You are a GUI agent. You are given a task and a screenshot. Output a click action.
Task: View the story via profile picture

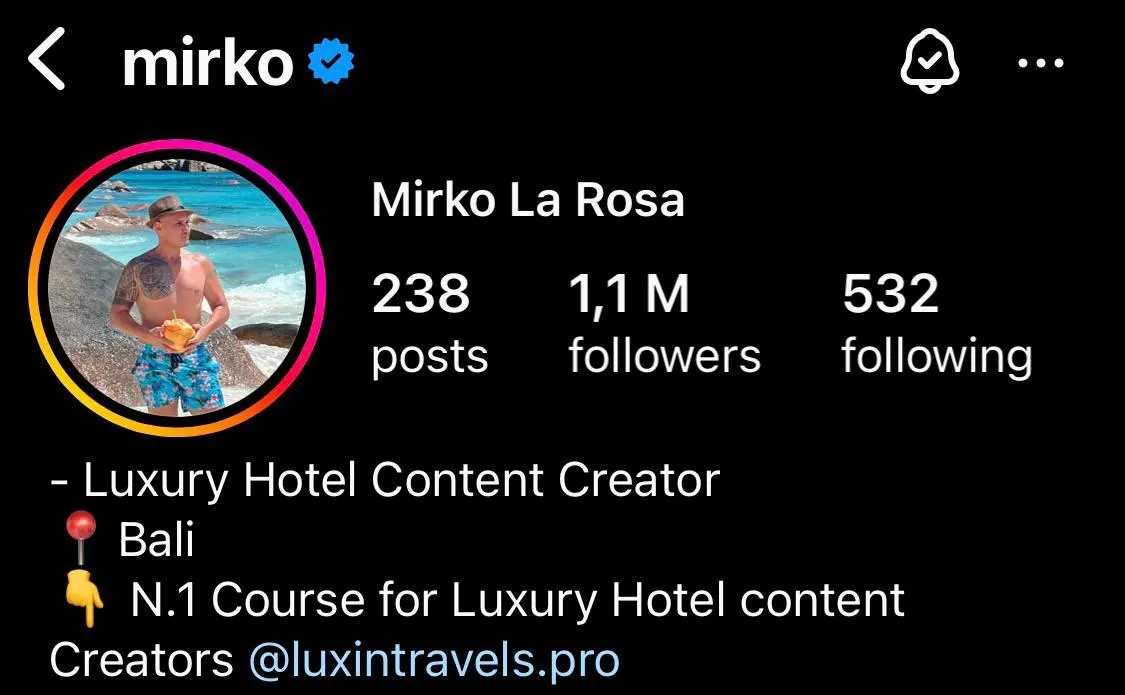click(x=176, y=288)
